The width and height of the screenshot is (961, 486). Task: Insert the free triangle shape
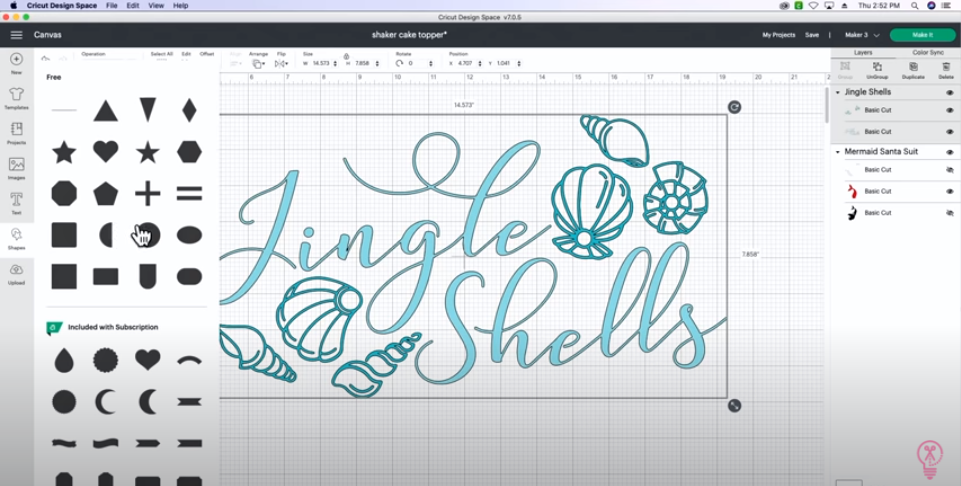click(105, 111)
